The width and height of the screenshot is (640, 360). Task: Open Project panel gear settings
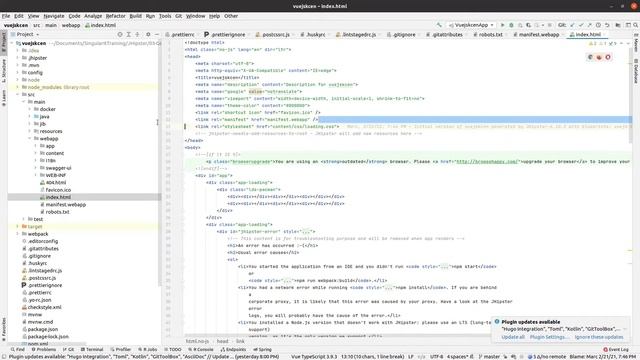(x=148, y=35)
